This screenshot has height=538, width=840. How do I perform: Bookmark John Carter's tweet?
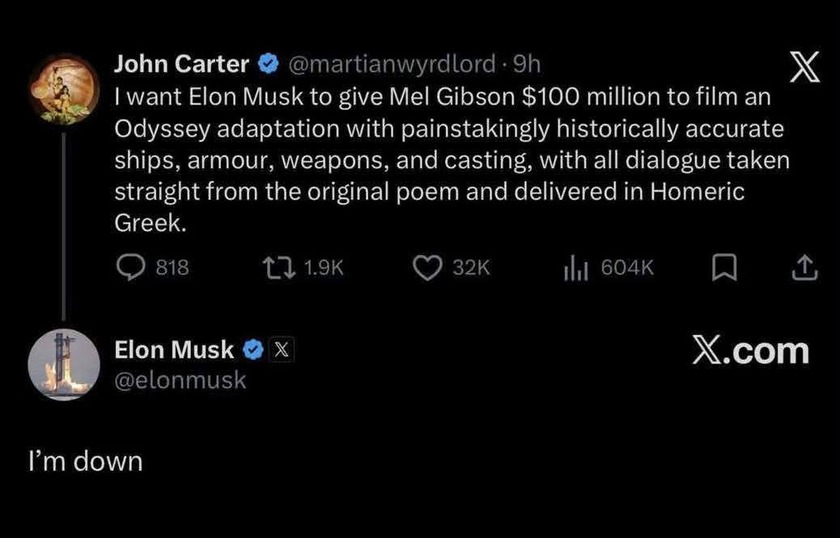[x=724, y=268]
